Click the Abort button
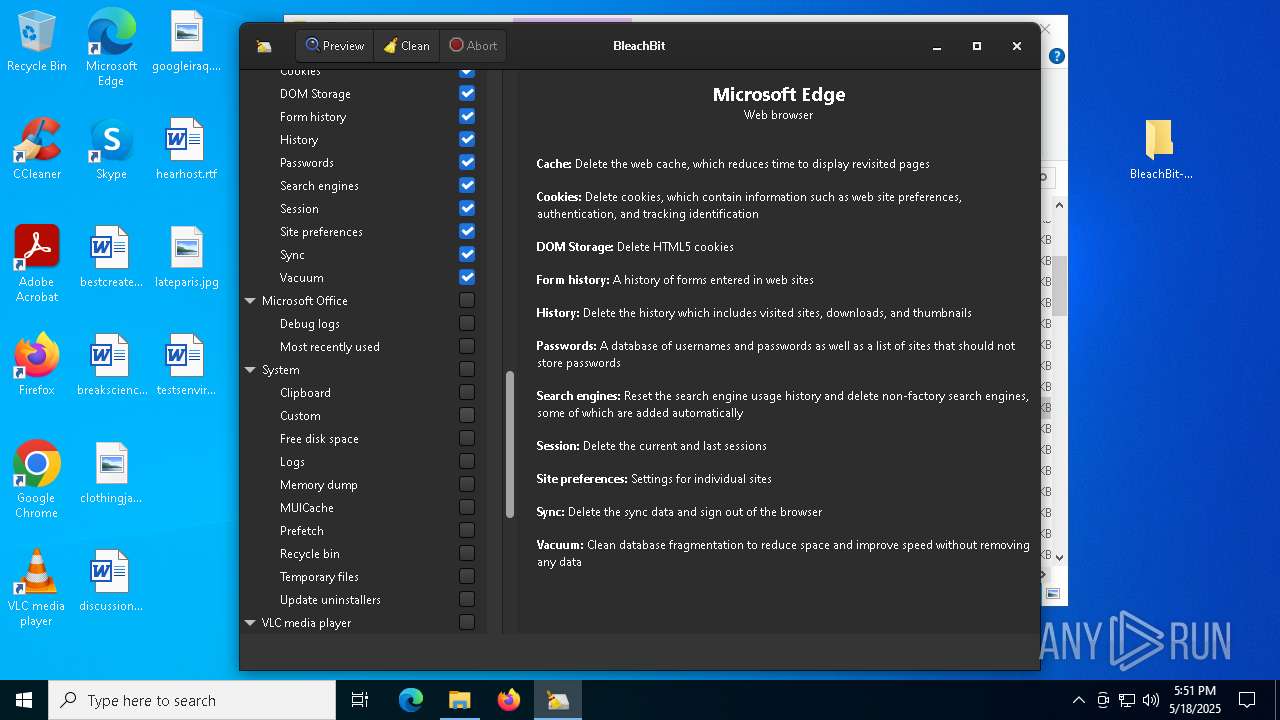 (473, 46)
